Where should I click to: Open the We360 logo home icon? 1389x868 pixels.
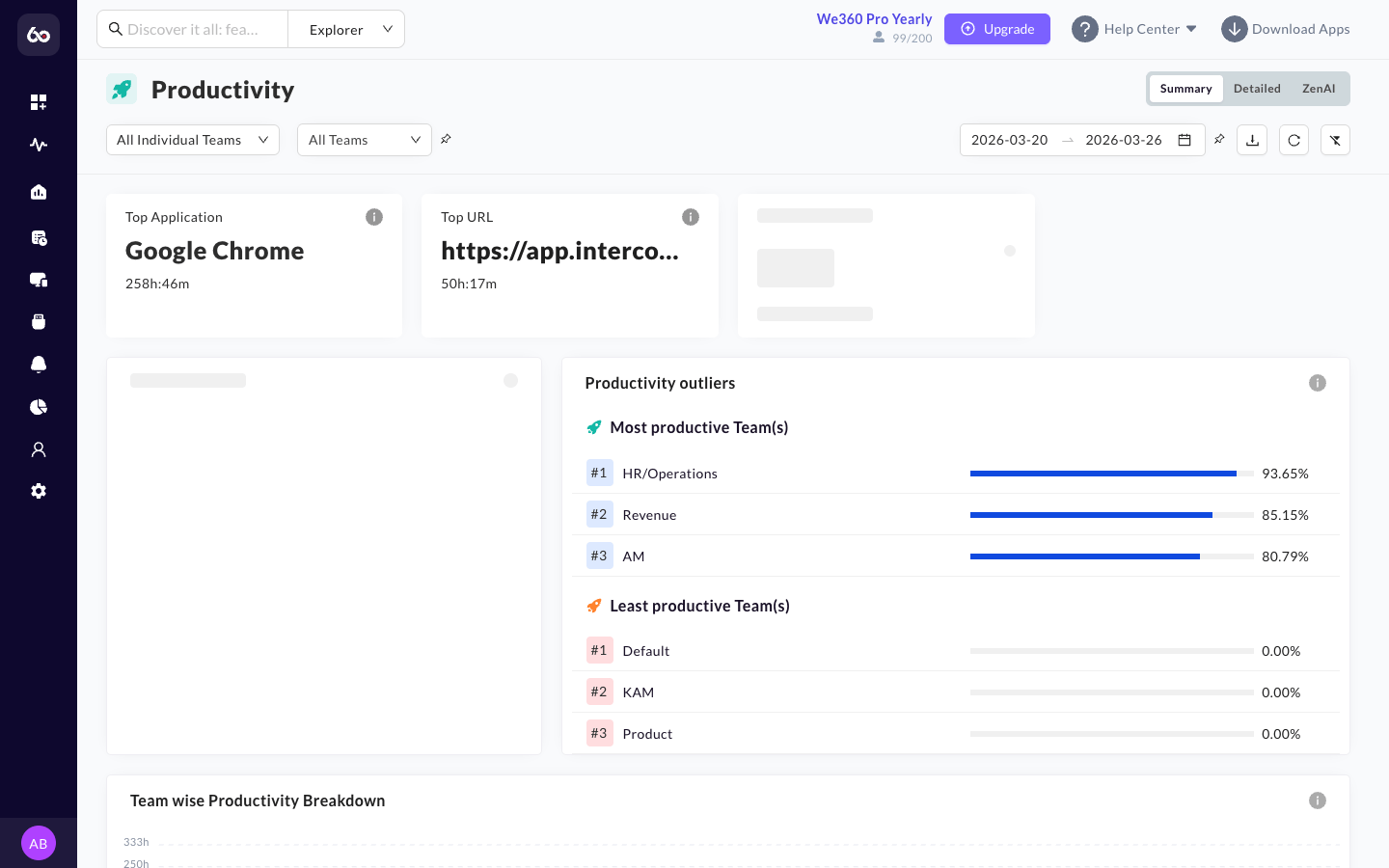(39, 35)
